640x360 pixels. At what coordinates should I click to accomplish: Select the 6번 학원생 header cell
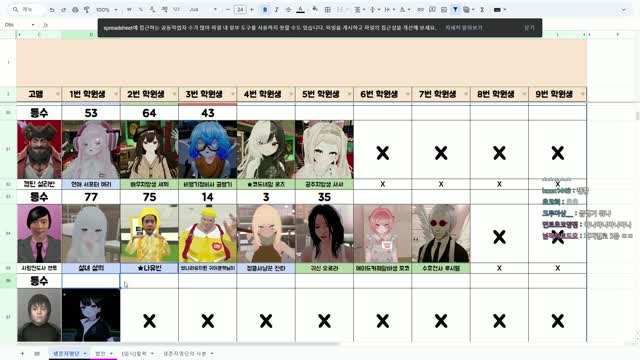[x=382, y=94]
